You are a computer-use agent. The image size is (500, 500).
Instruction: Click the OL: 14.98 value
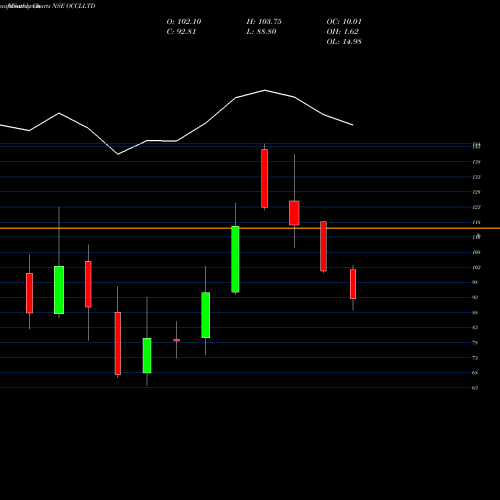pos(344,42)
